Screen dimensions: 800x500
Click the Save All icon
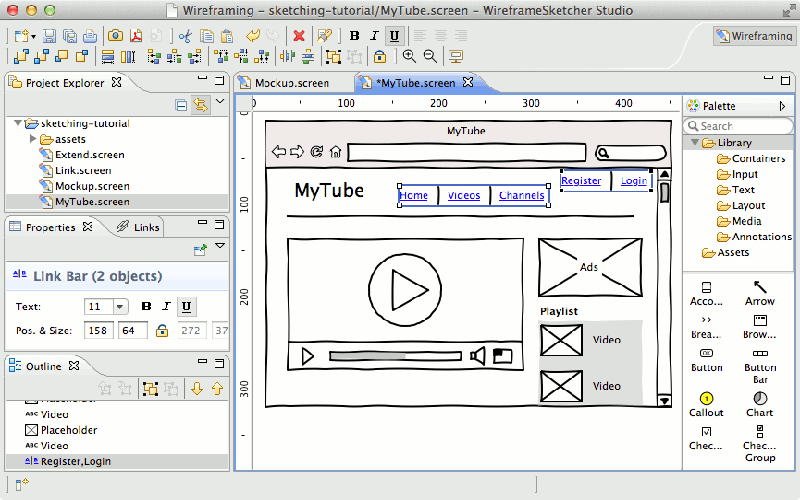click(x=70, y=36)
